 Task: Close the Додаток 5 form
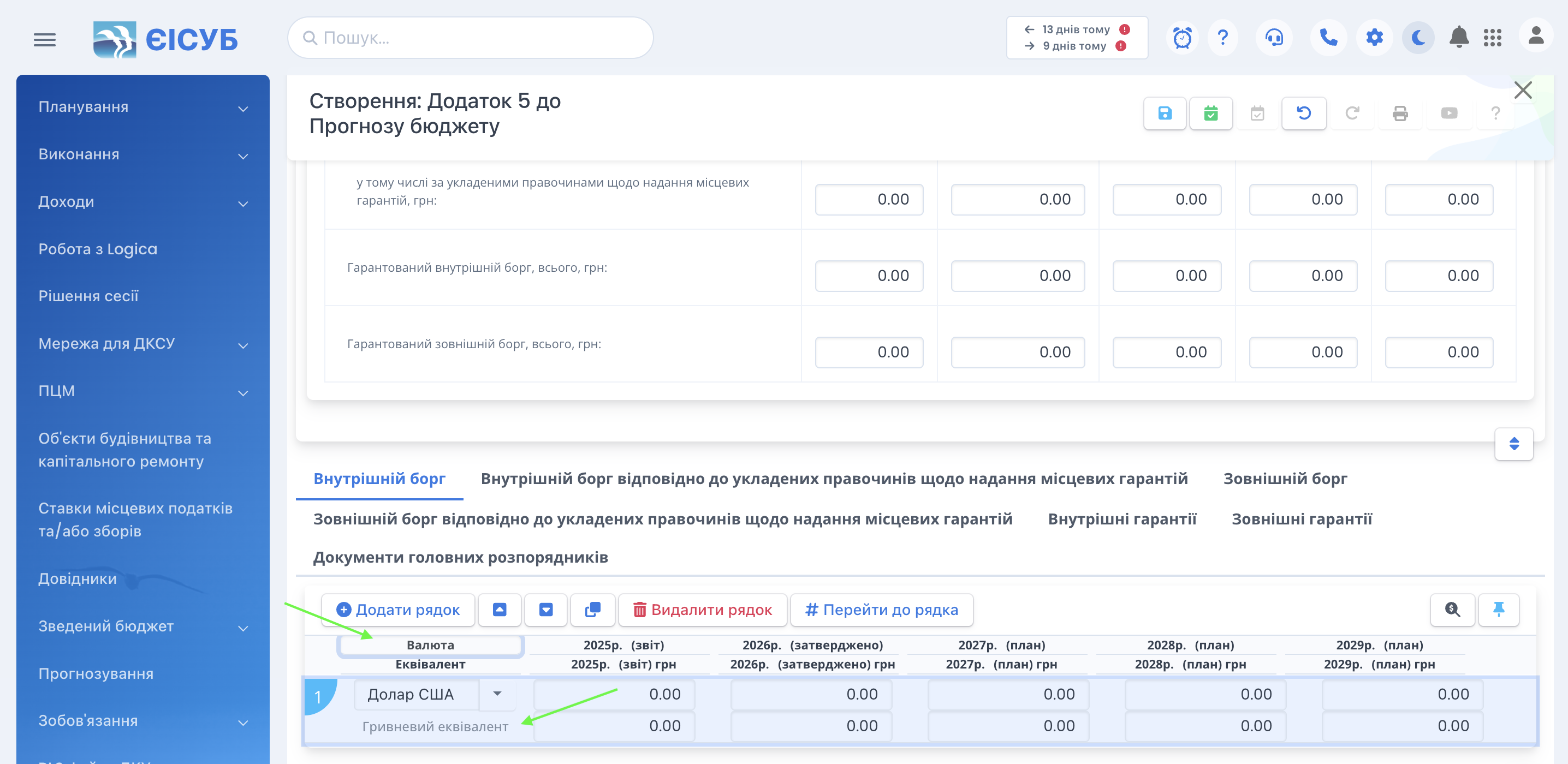tap(1523, 90)
